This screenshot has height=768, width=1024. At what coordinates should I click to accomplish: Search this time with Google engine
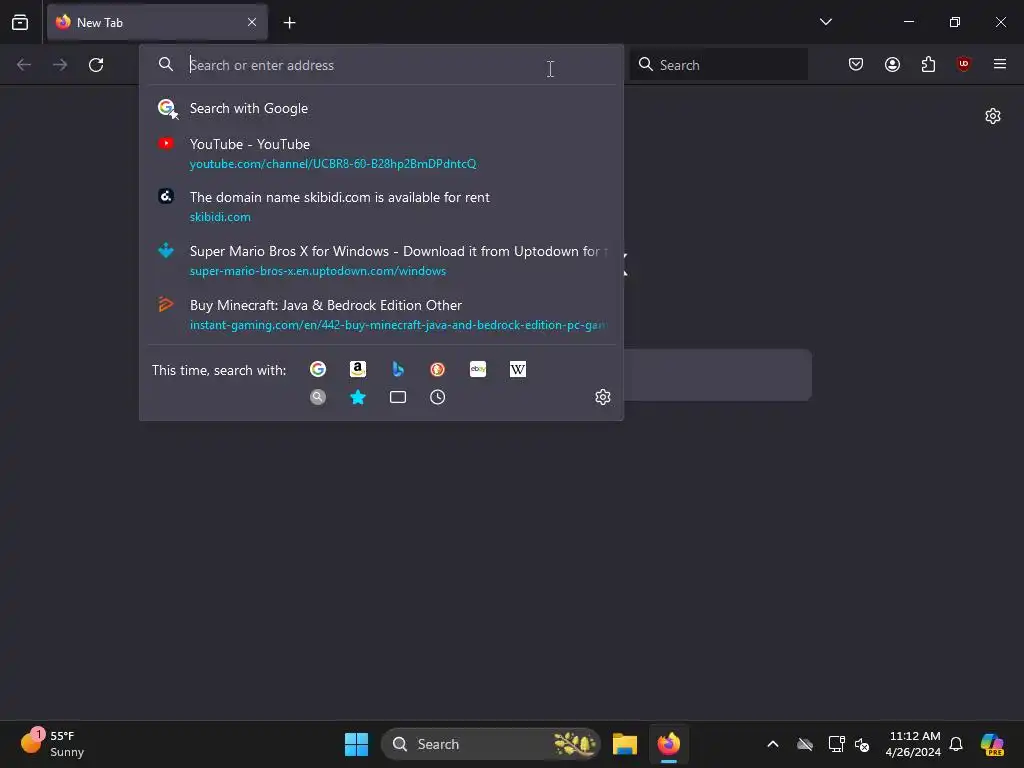click(x=318, y=370)
